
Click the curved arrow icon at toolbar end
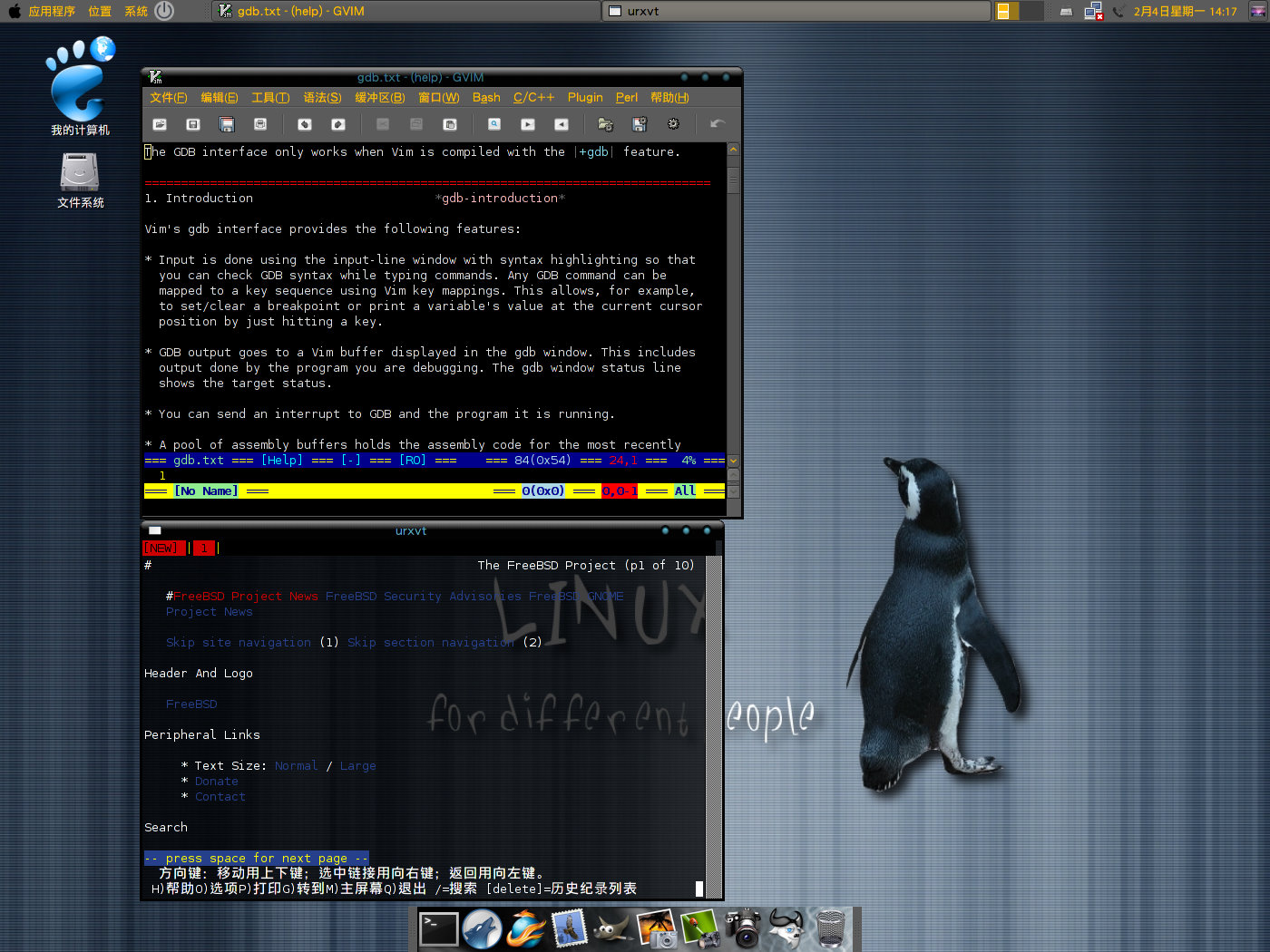coord(718,124)
